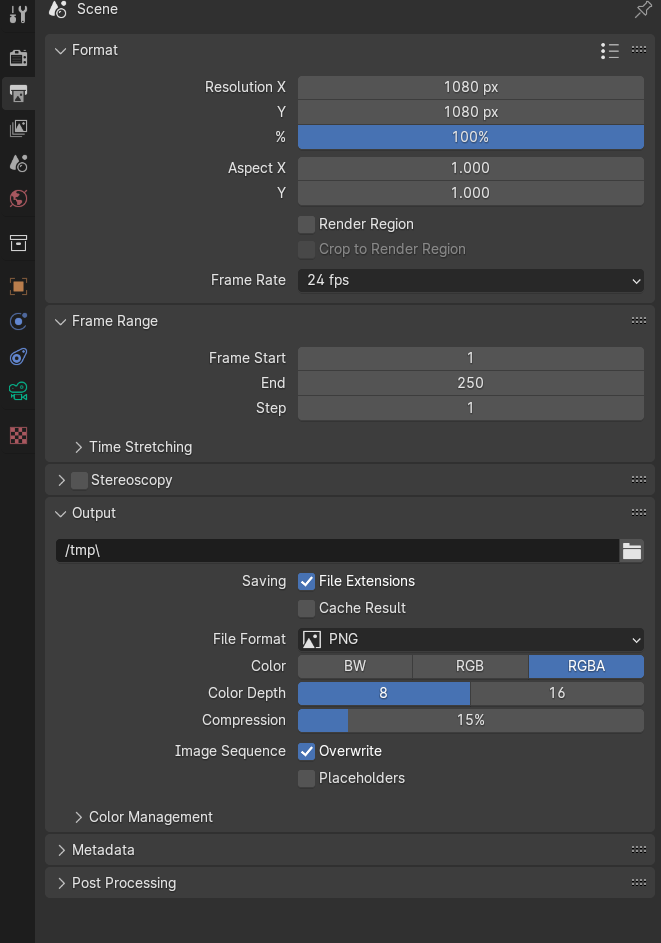Image resolution: width=661 pixels, height=943 pixels.
Task: Open the World properties tab
Action: tap(18, 198)
